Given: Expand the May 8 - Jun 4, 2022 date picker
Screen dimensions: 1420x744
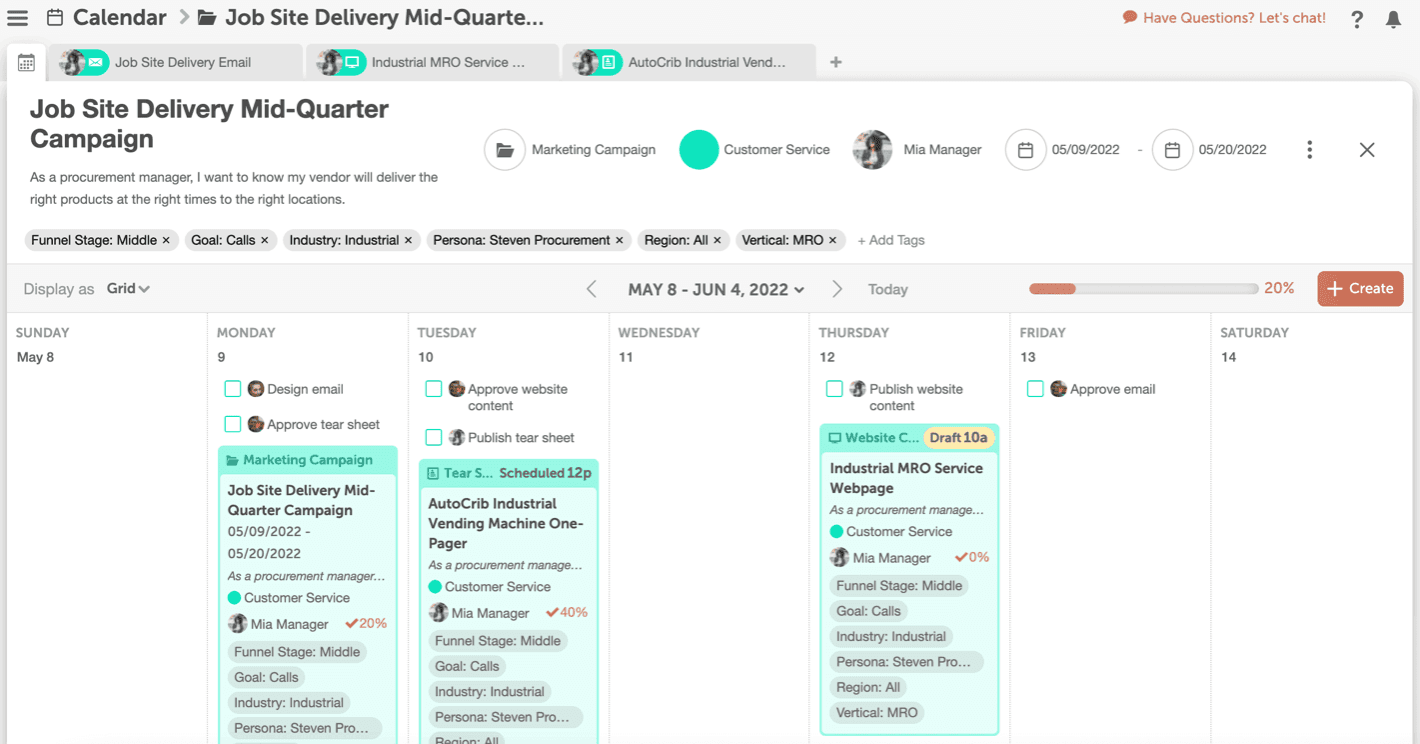Looking at the screenshot, I should tap(716, 290).
